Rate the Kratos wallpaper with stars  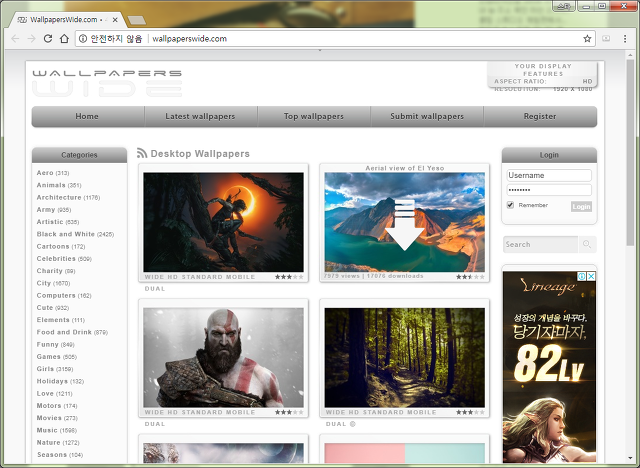289,412
